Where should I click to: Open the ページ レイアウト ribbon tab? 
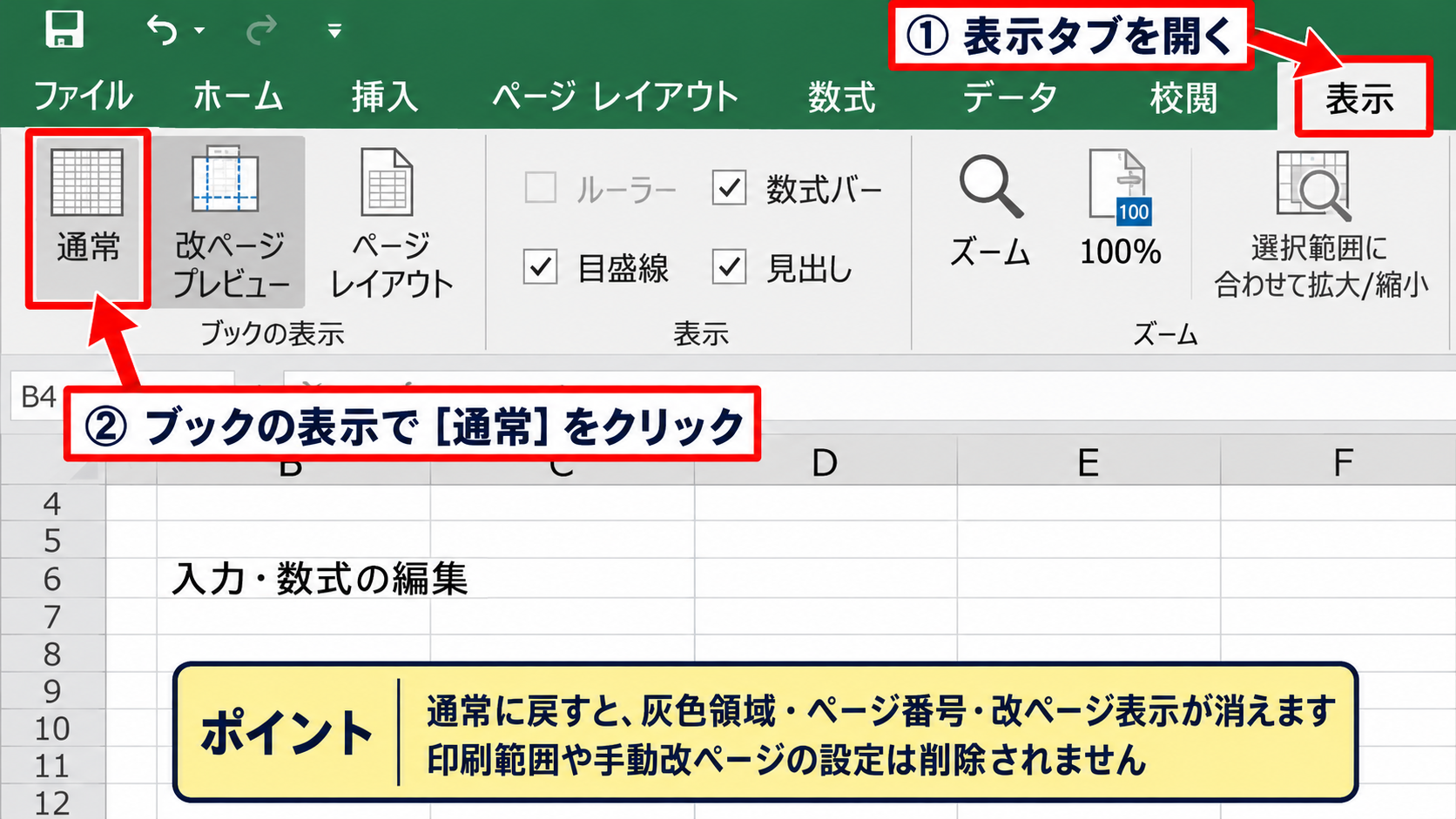coord(615,97)
